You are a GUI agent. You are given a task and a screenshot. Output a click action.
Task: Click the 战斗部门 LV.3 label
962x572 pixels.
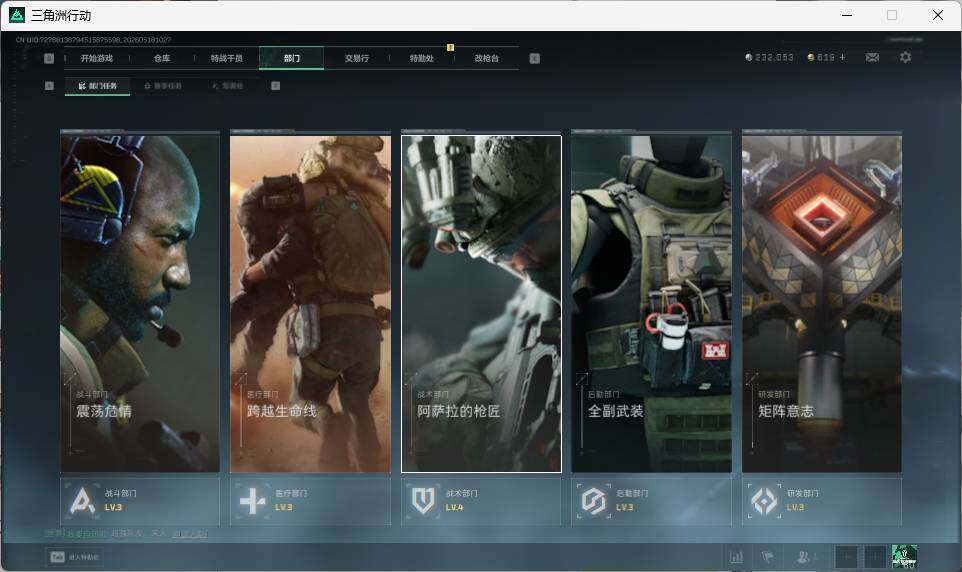pos(113,508)
